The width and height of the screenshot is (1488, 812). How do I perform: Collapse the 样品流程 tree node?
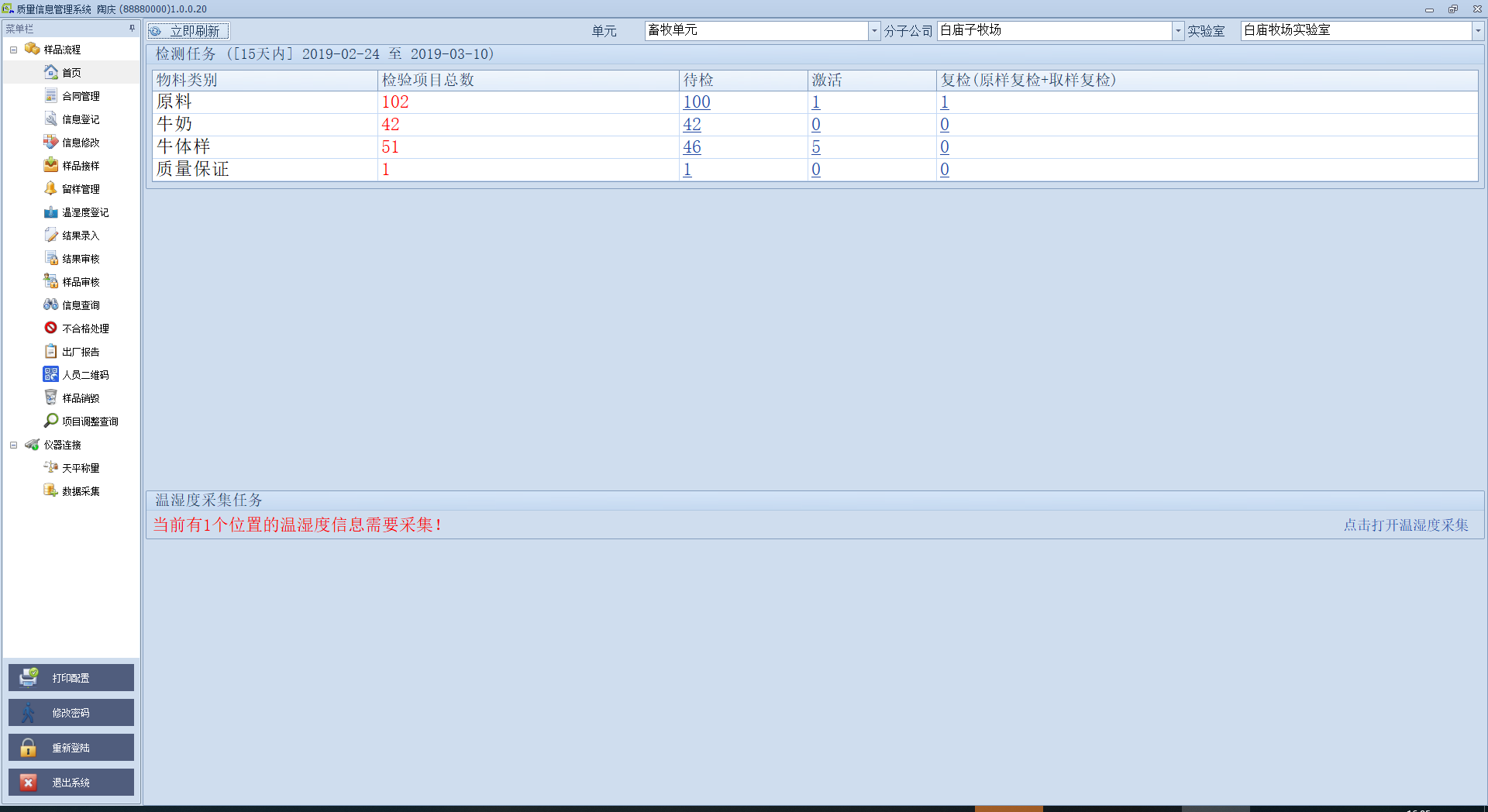click(x=13, y=50)
